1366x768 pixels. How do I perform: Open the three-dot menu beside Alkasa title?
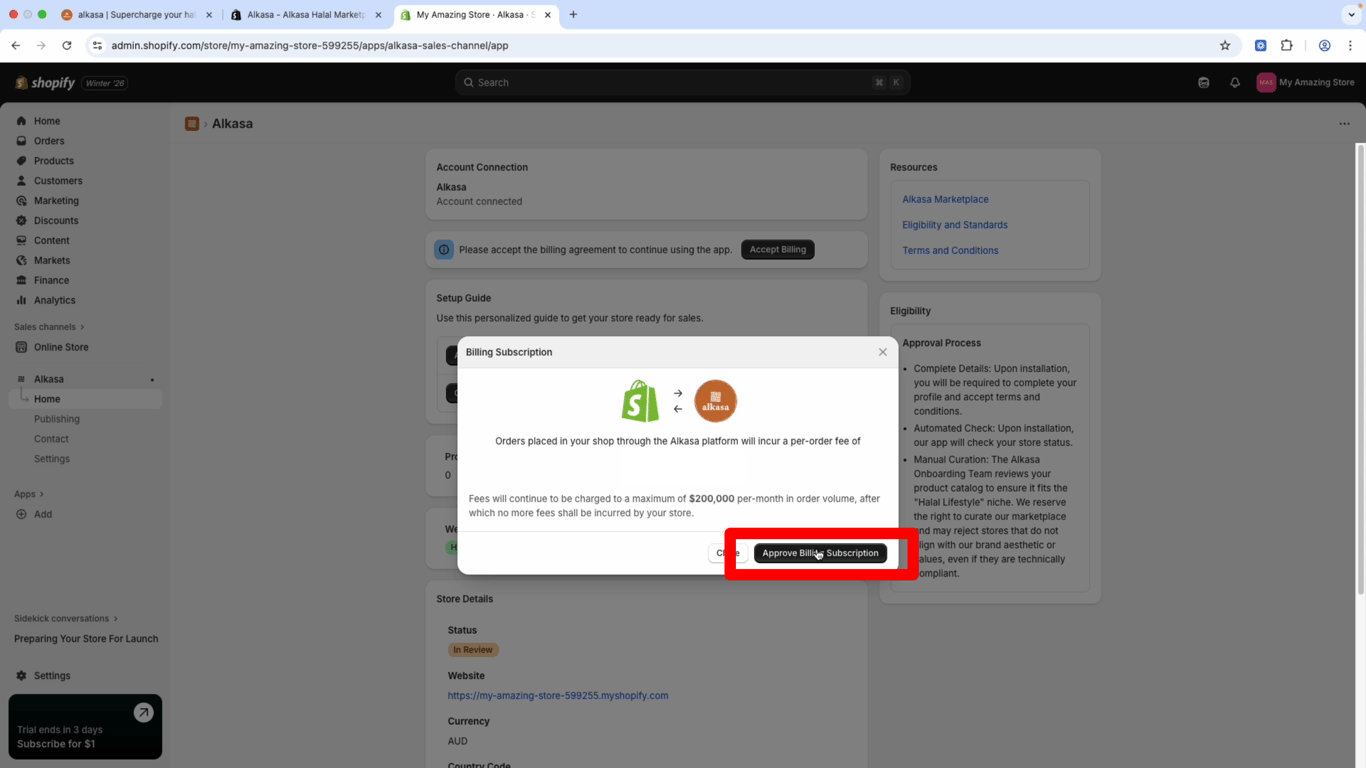click(1344, 124)
